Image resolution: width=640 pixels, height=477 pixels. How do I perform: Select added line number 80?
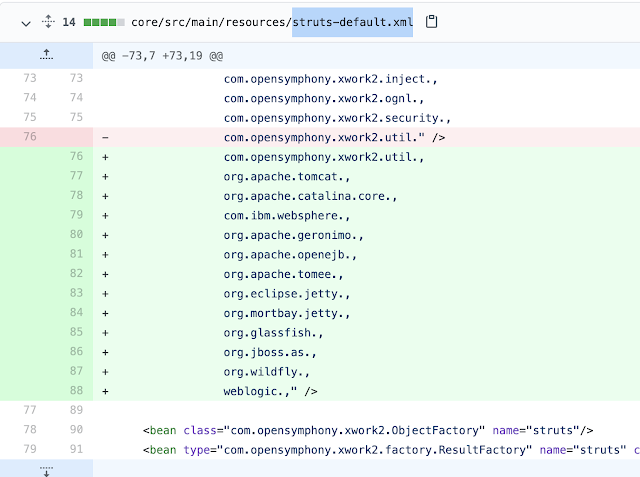point(76,235)
